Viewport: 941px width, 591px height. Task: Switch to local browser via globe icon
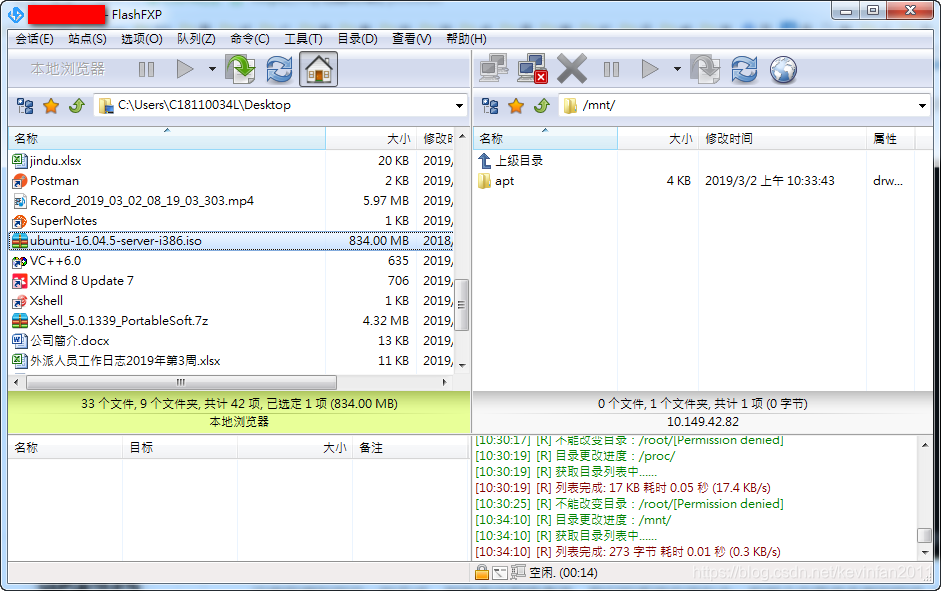coord(783,70)
